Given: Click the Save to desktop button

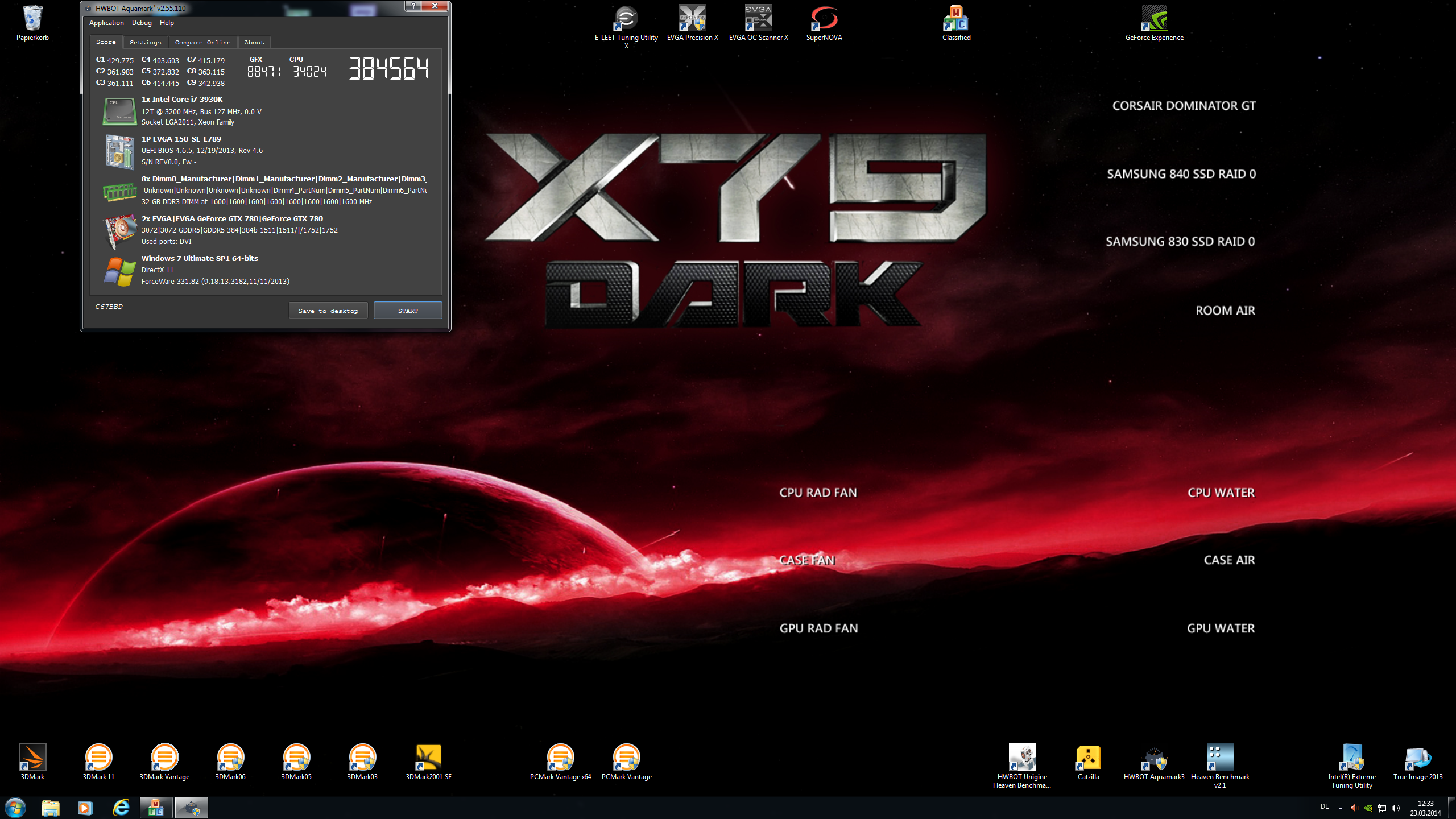Looking at the screenshot, I should pos(328,311).
